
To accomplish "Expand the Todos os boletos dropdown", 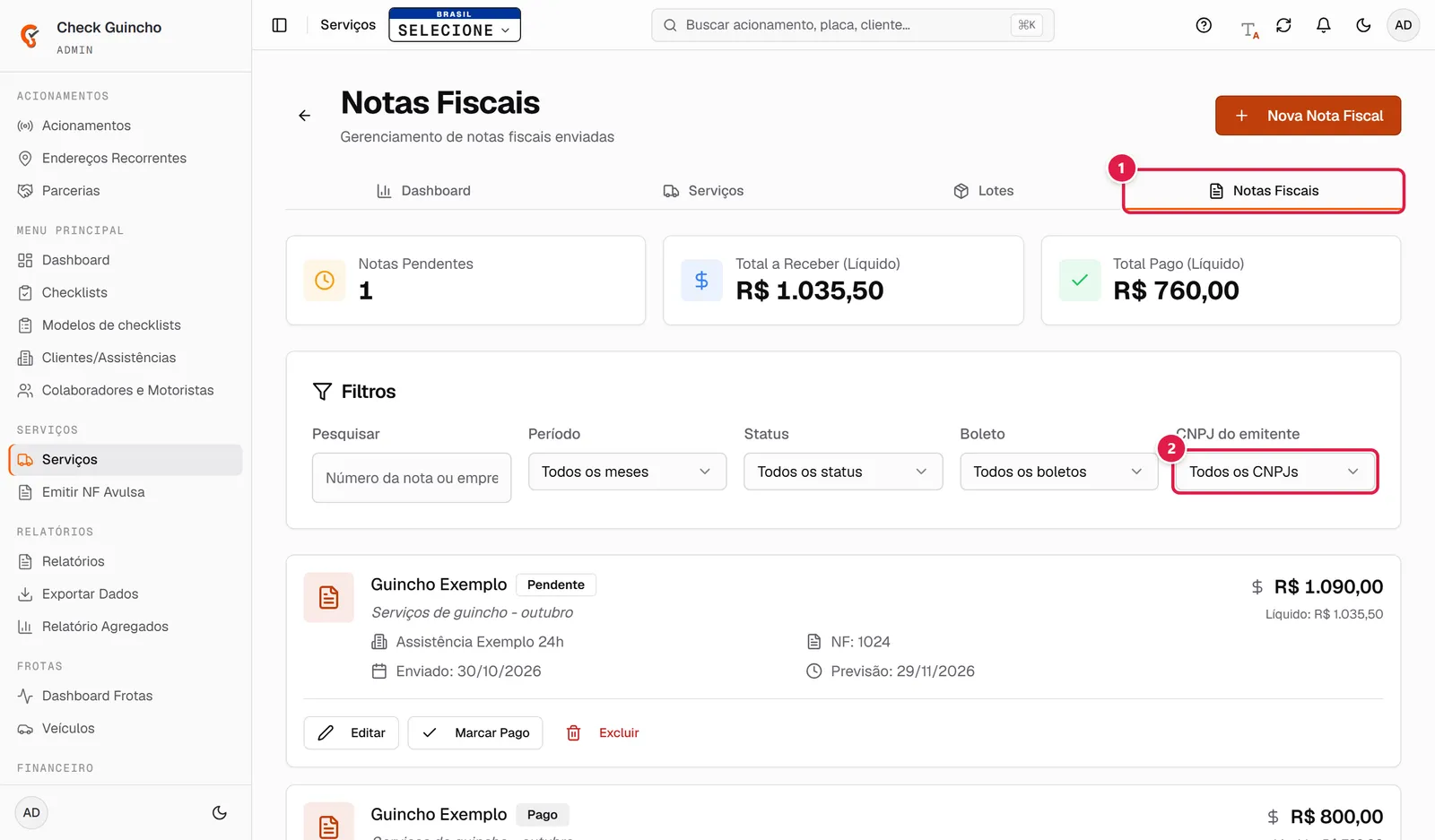I will pos(1059,472).
